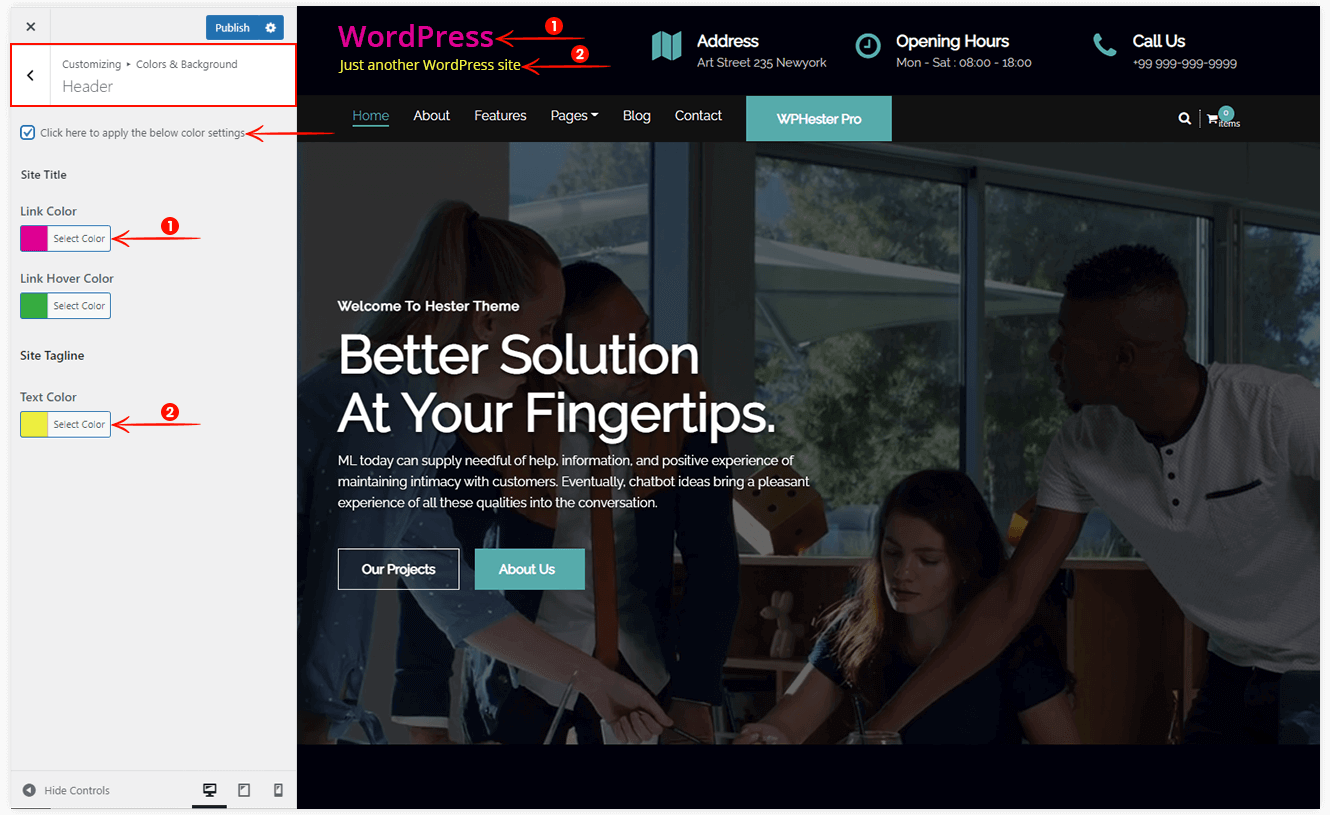
Task: Switch to desktop preview device icon
Action: click(210, 790)
